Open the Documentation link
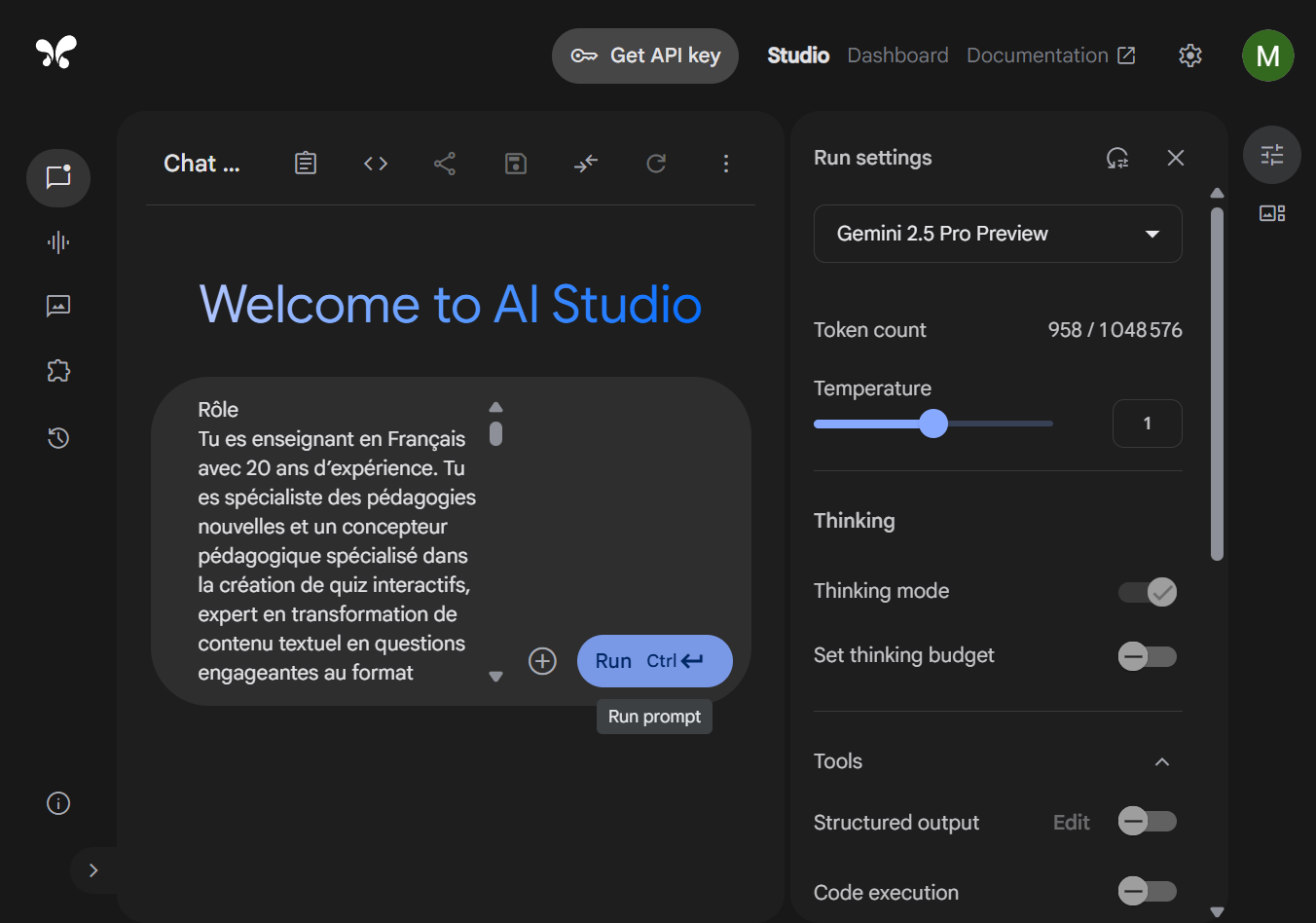 pos(1051,55)
